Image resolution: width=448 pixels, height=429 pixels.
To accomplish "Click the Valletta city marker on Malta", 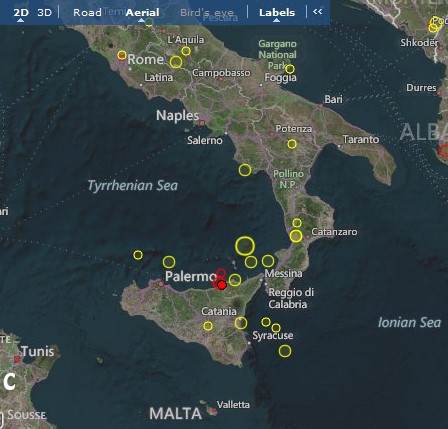I will coord(214,411).
